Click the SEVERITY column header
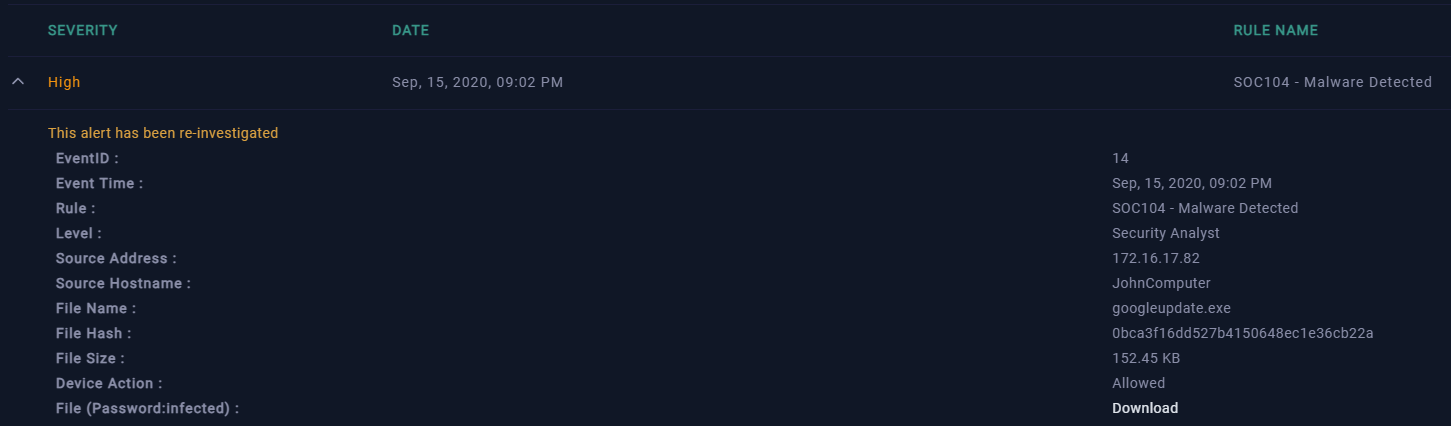This screenshot has width=1451, height=426. tap(82, 31)
